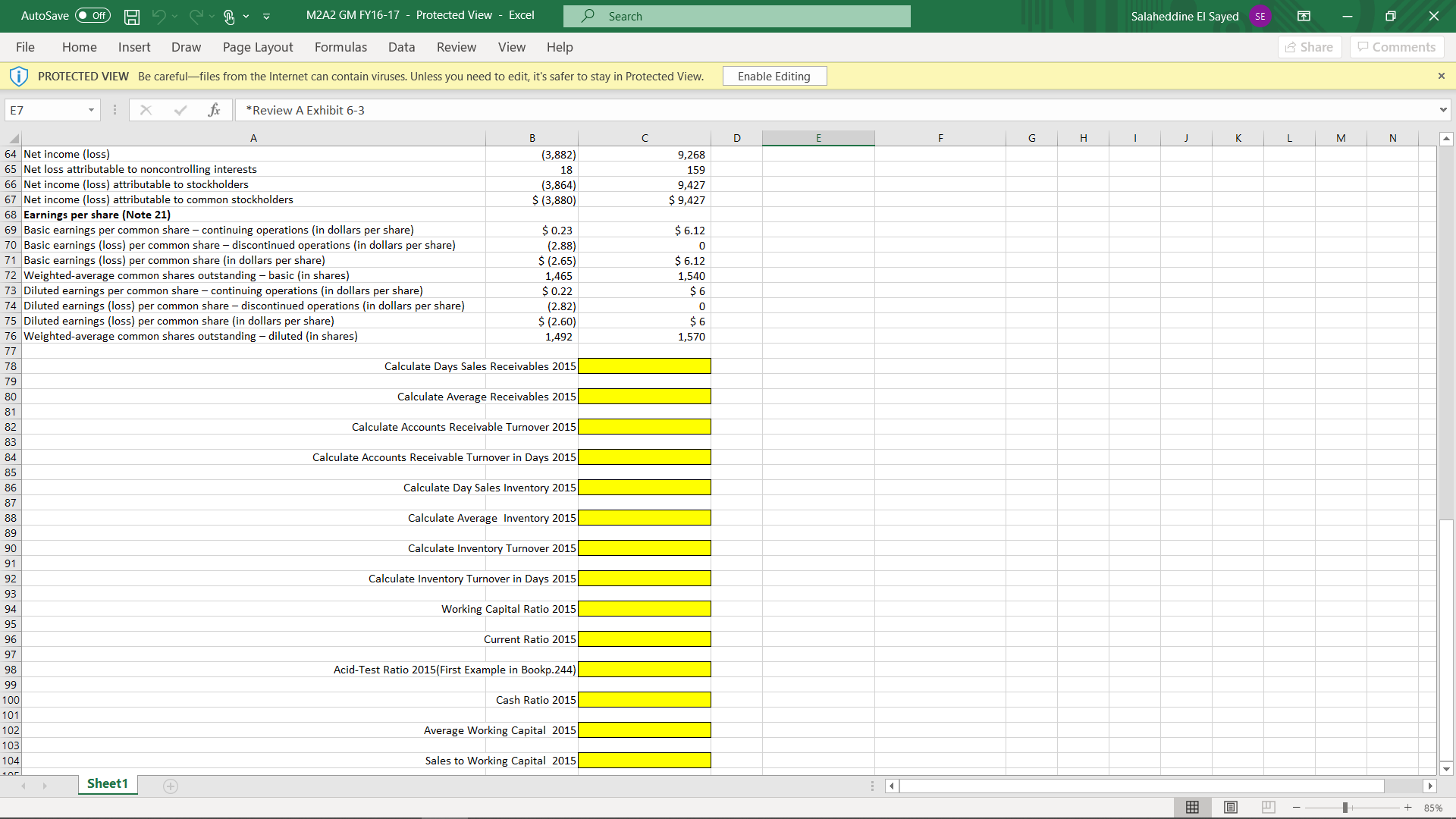Select Normal view icon in status bar

[1193, 807]
